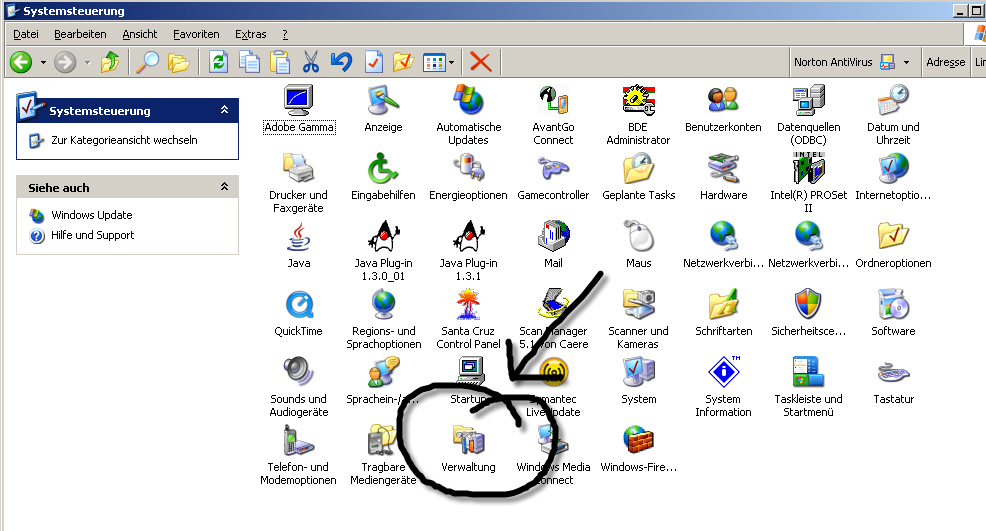Open Drucker und Faxgeräte
Screen dimensions: 986x531
click(x=299, y=169)
